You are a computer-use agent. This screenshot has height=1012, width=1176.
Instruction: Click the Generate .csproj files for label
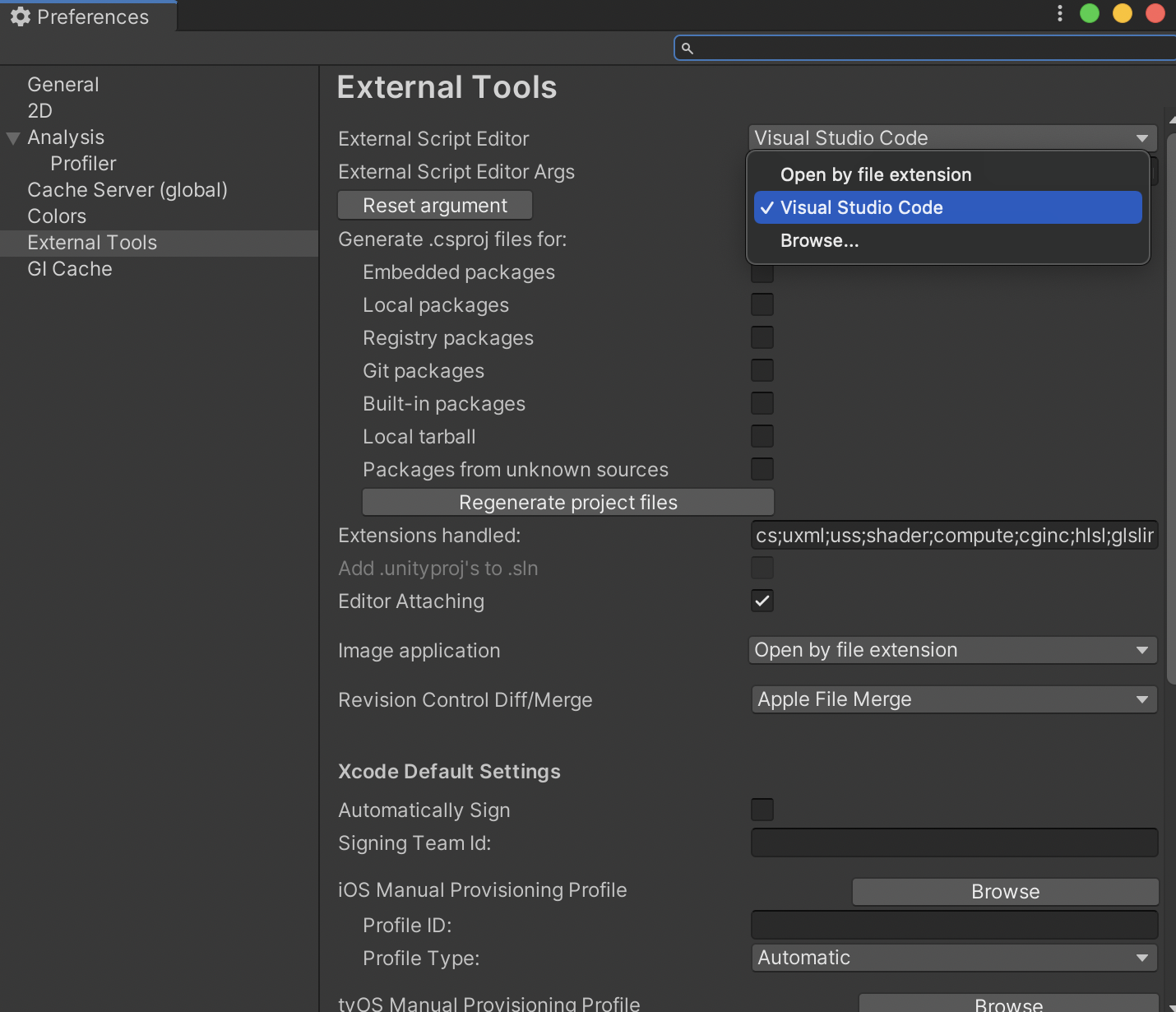(x=452, y=239)
